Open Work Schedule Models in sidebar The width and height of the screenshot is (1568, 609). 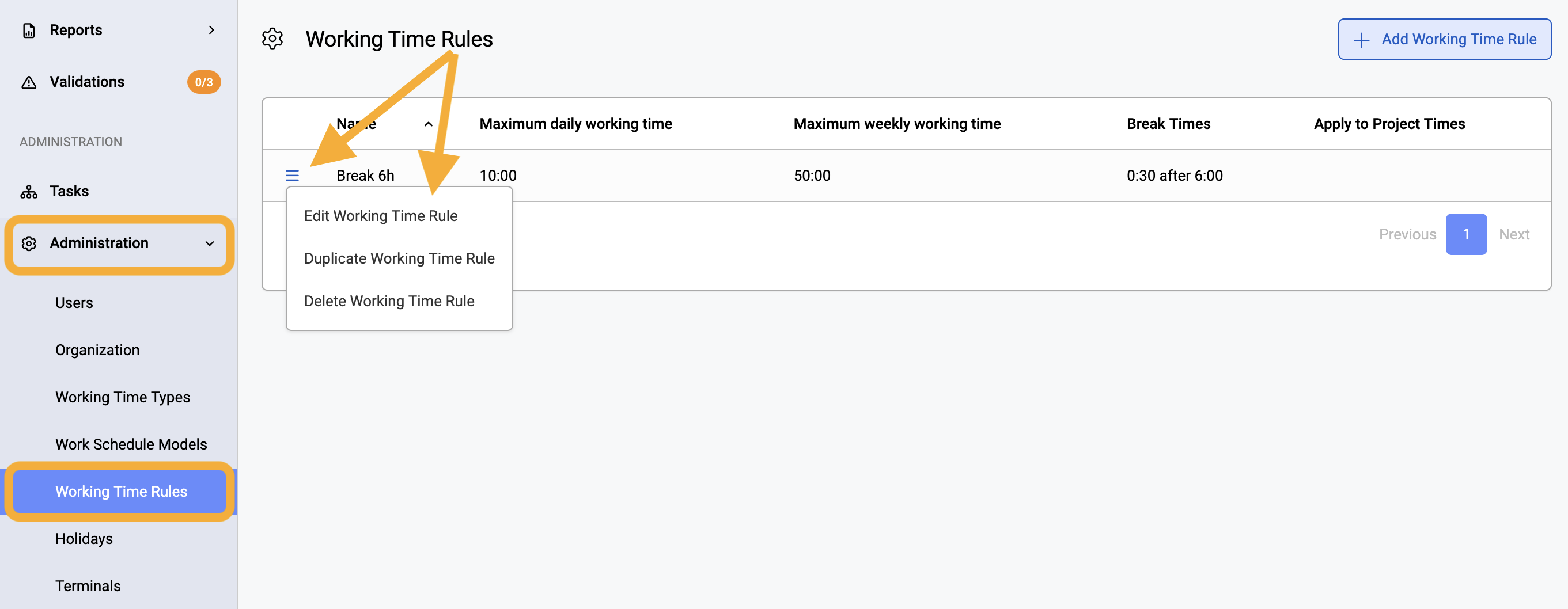[x=131, y=444]
